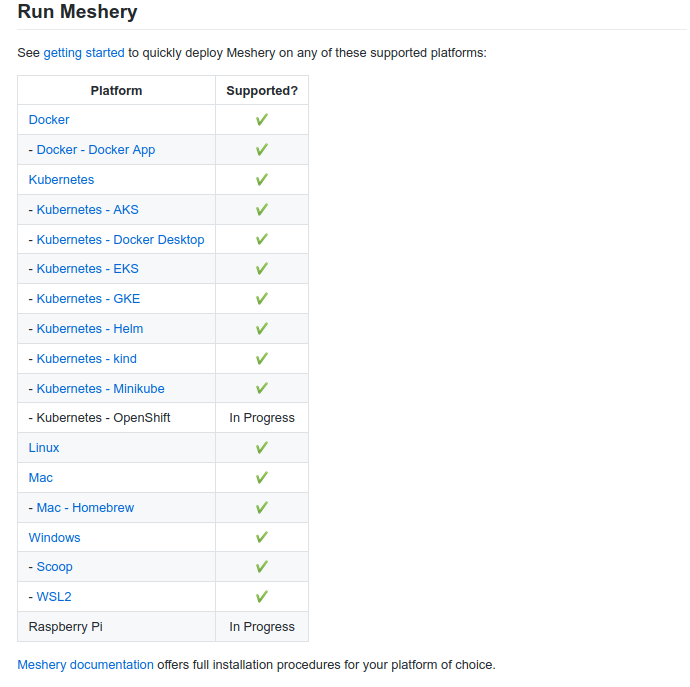
Task: Open the top-level Kubernetes platform link
Action: 61,180
